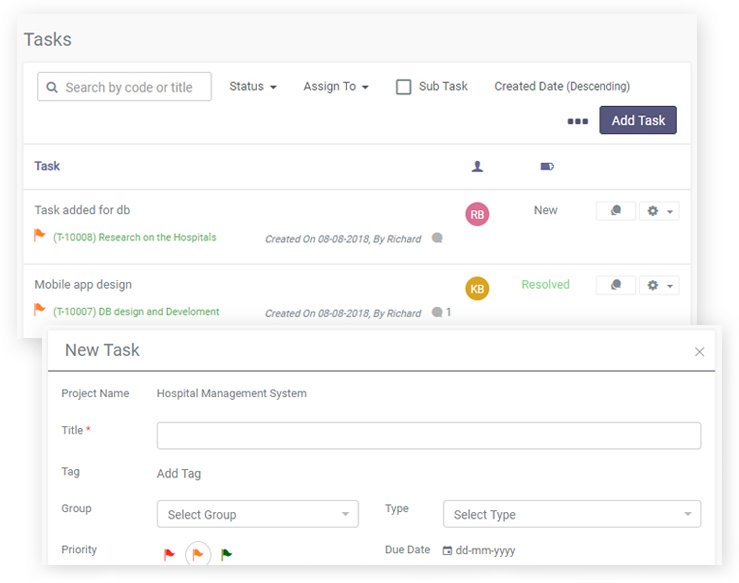Close the New Task dialog

tap(699, 352)
